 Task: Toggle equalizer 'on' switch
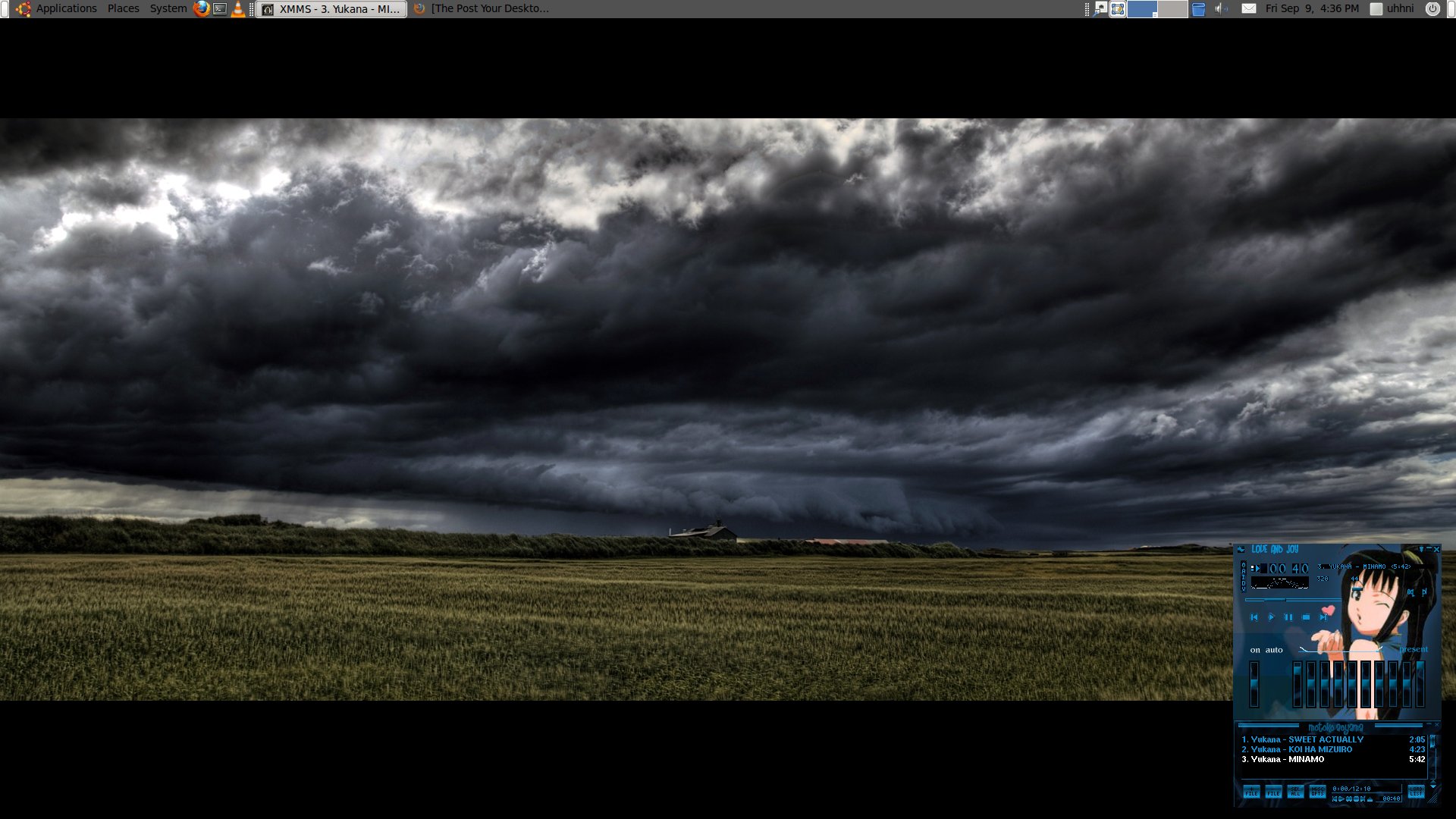(1255, 650)
